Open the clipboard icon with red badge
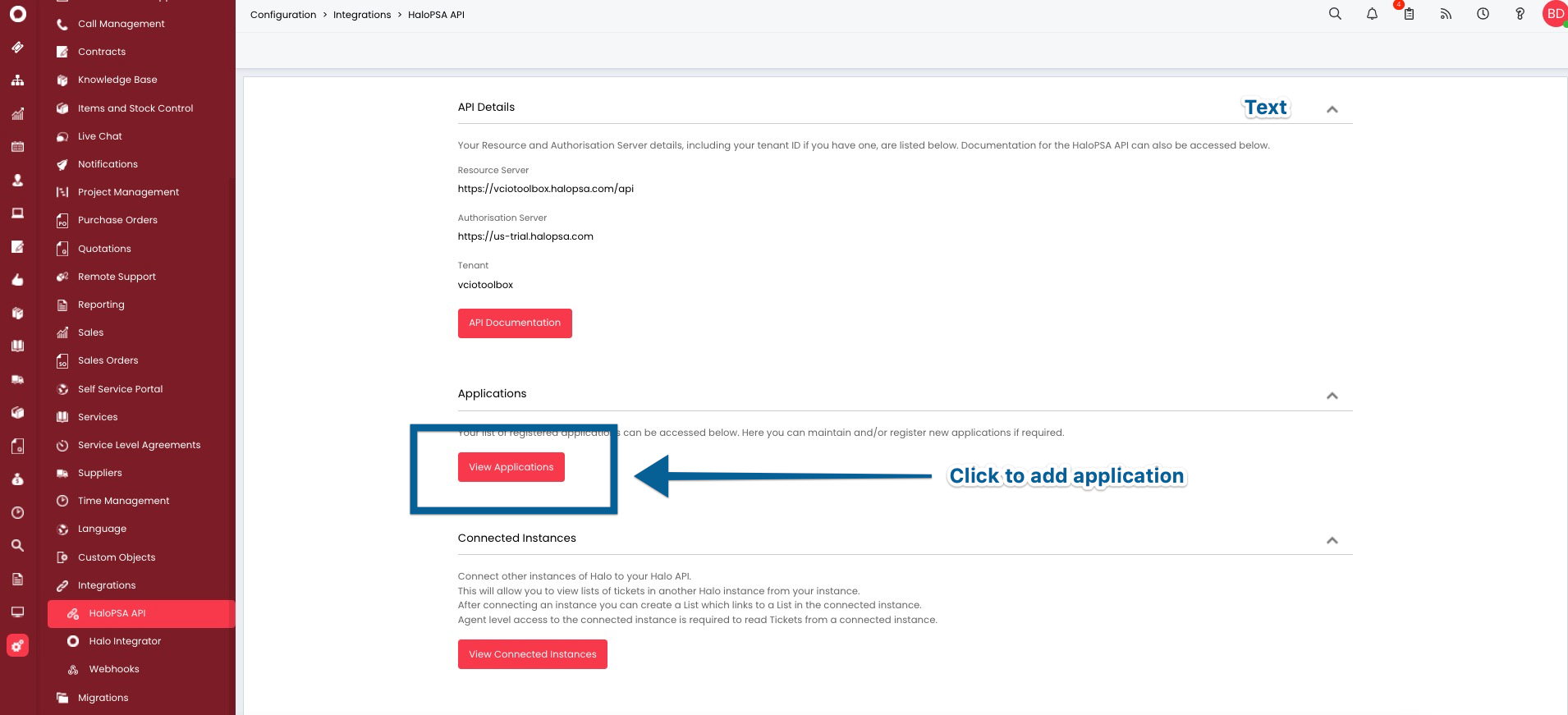 point(1408,13)
